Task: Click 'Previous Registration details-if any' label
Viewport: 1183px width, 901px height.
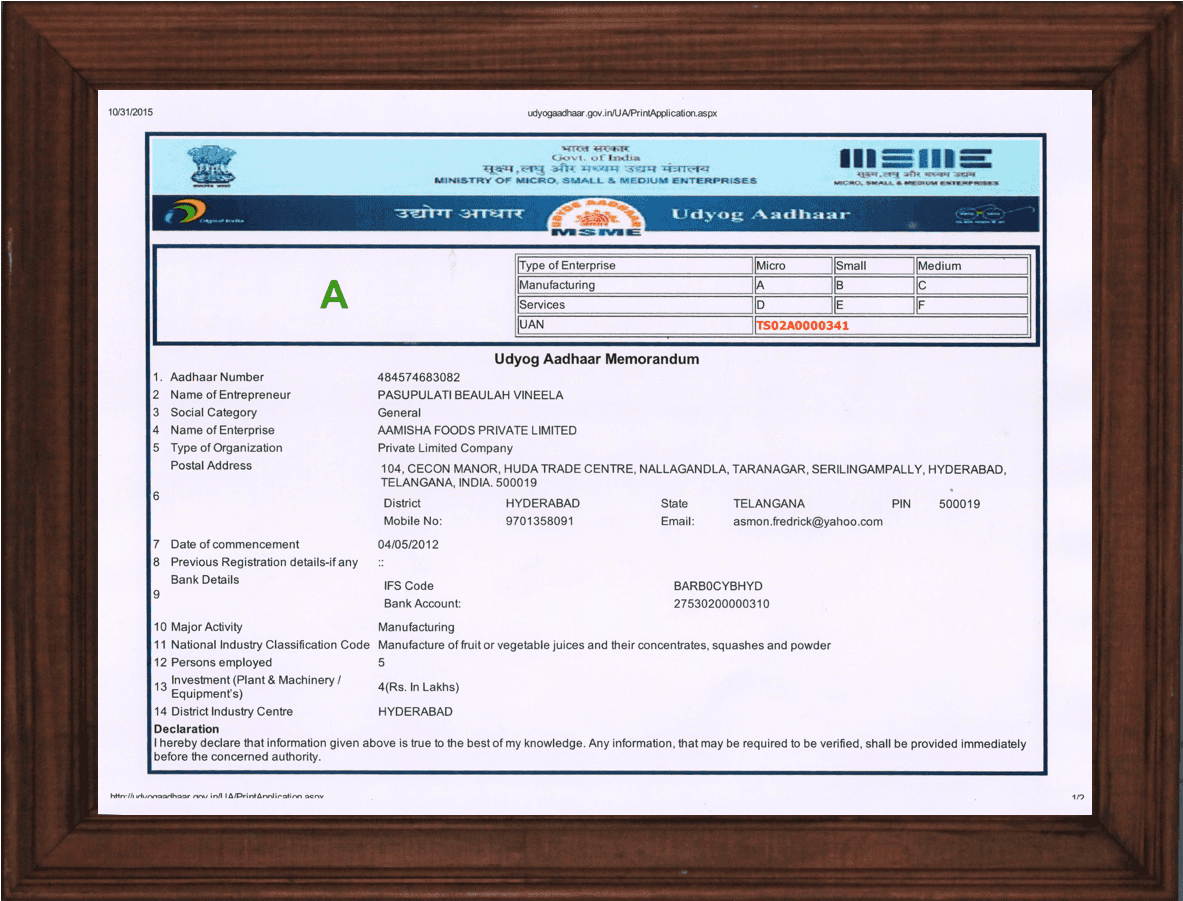Action: (x=264, y=562)
